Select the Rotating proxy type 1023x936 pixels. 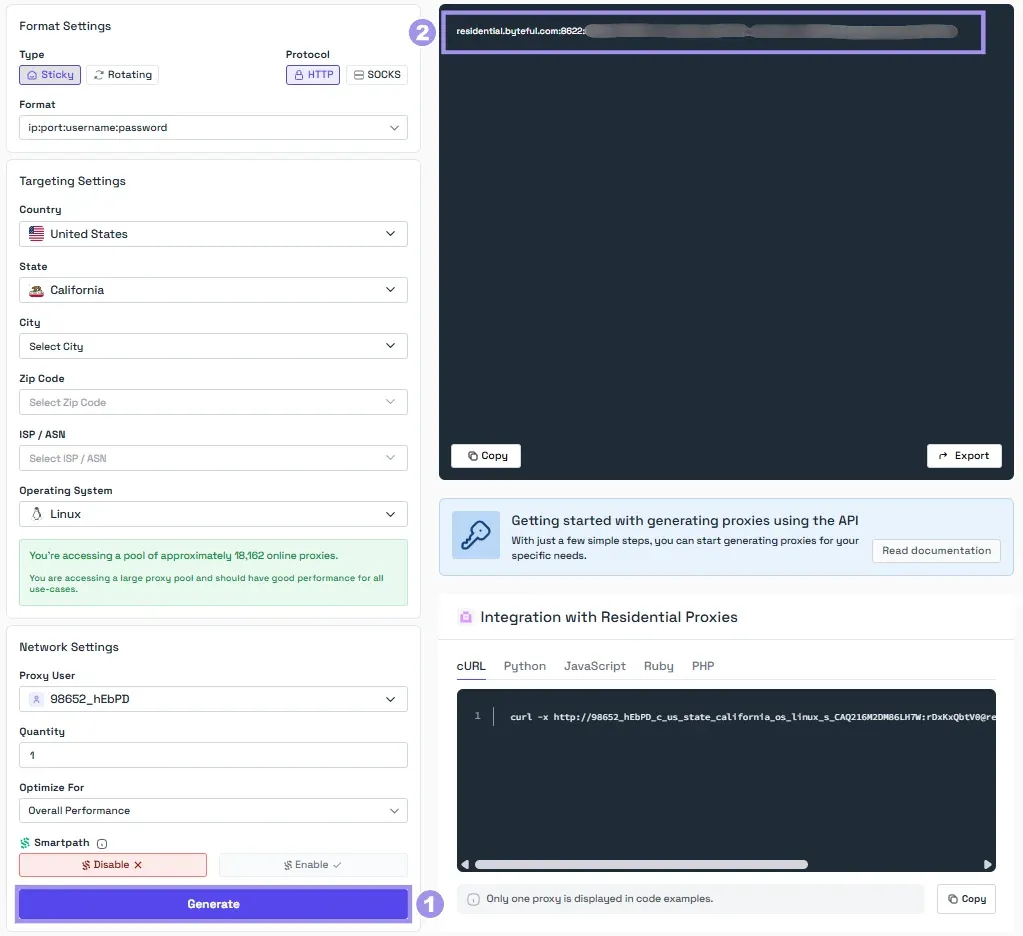(123, 74)
